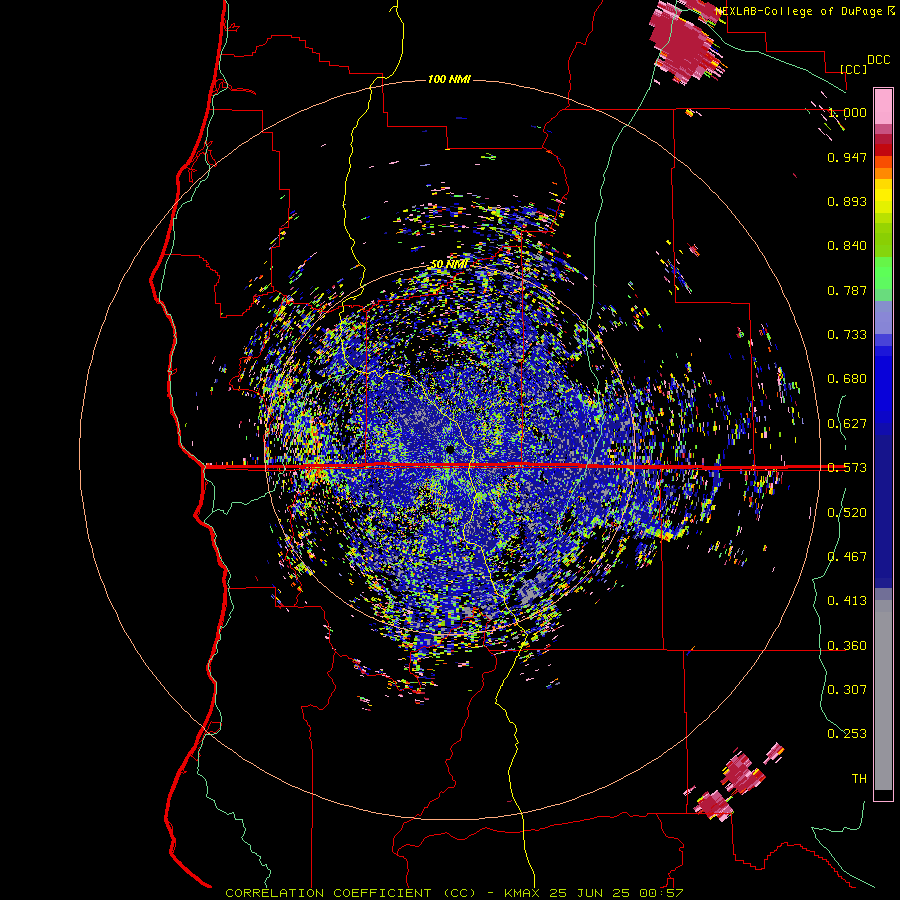Viewport: 900px width, 900px height.
Task: Pick the light pink swatch atop color bar
Action: (883, 106)
